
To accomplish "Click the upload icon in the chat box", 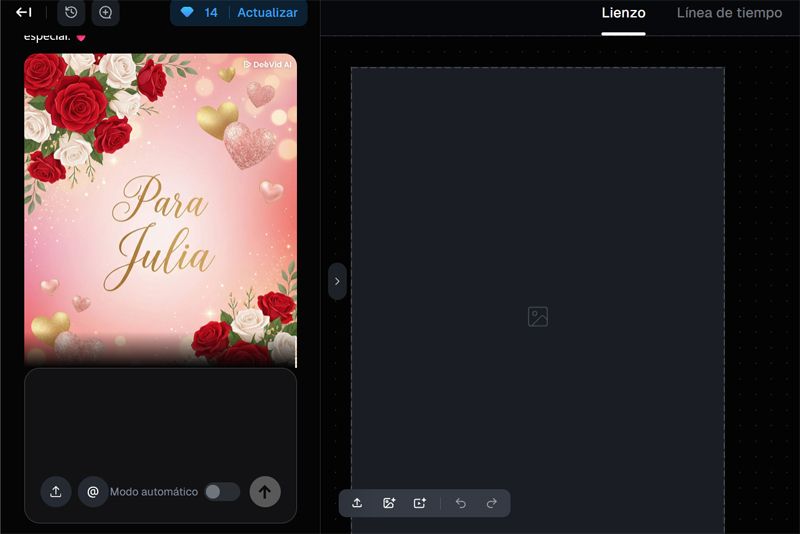I will coord(56,492).
